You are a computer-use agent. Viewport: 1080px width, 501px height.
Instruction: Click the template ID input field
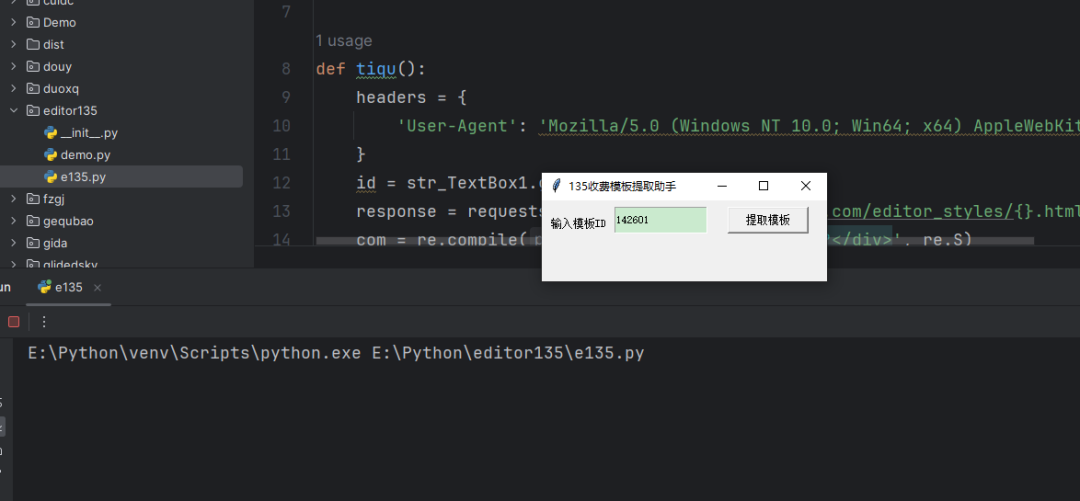coord(661,220)
